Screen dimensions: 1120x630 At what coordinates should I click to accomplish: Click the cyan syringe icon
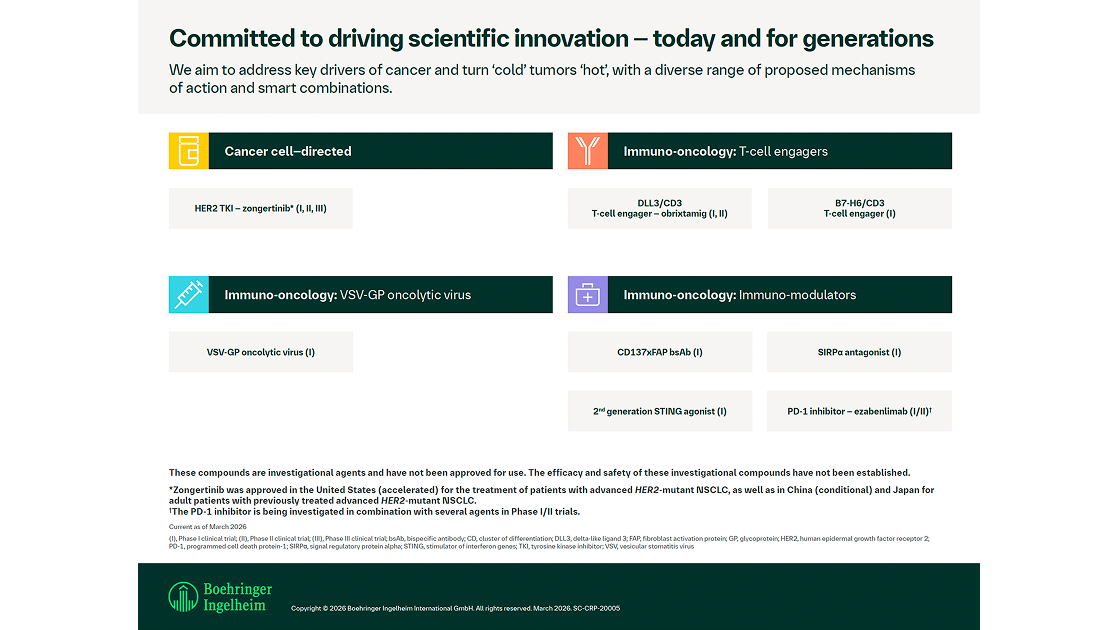pyautogui.click(x=189, y=294)
